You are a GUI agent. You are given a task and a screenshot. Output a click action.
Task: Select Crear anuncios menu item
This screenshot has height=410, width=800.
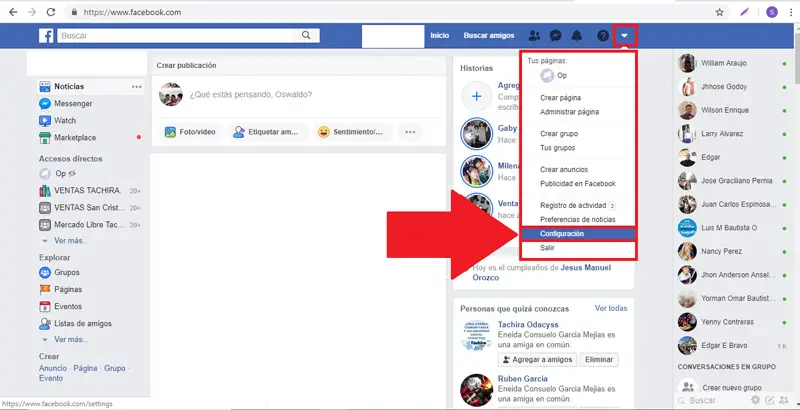pyautogui.click(x=564, y=169)
